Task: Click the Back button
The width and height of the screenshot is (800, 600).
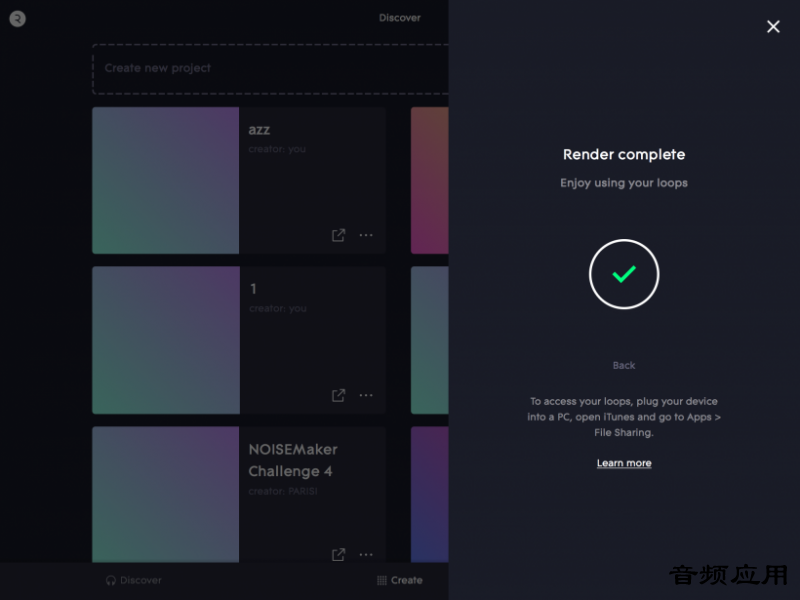Action: (x=624, y=365)
